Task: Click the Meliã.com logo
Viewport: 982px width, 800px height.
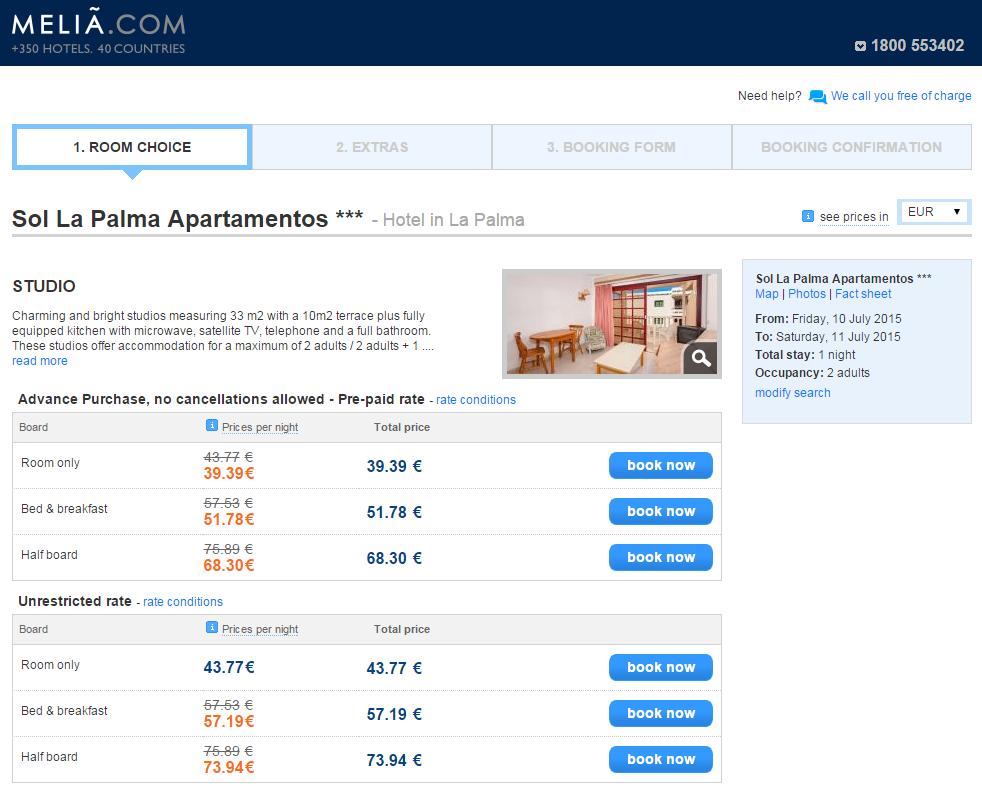Action: click(99, 33)
